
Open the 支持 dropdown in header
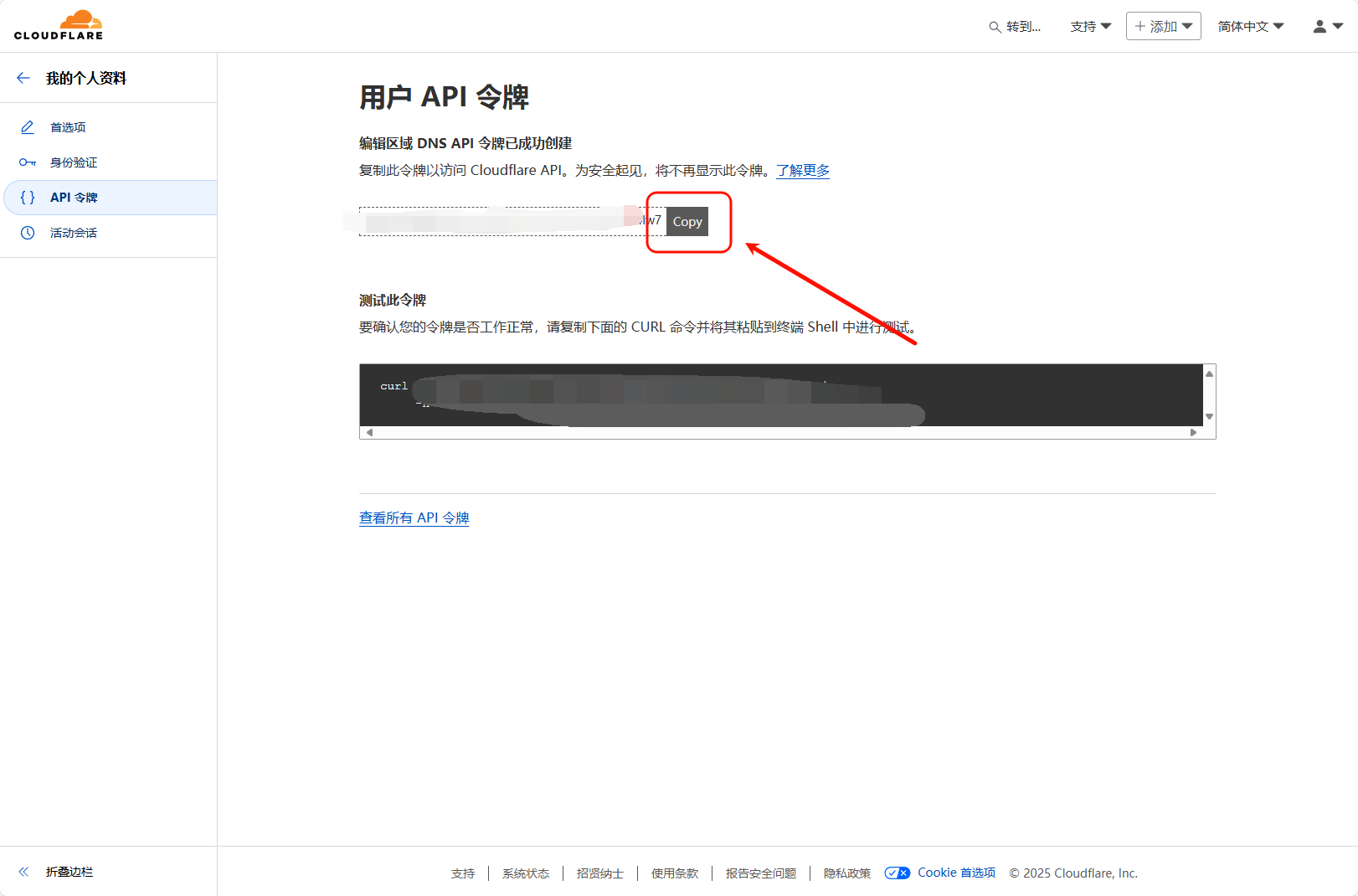[1090, 27]
